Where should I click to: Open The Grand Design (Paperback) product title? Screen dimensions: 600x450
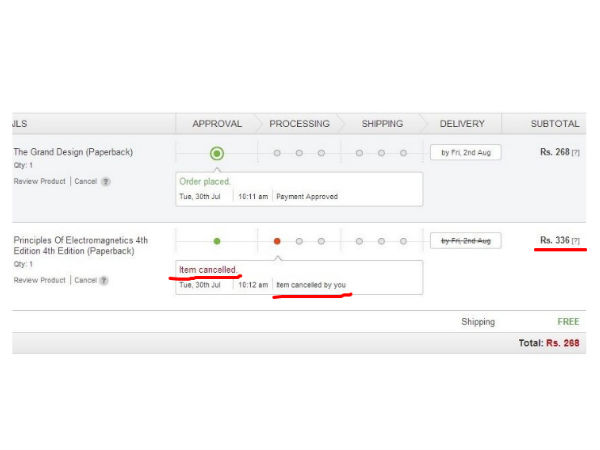[73, 152]
